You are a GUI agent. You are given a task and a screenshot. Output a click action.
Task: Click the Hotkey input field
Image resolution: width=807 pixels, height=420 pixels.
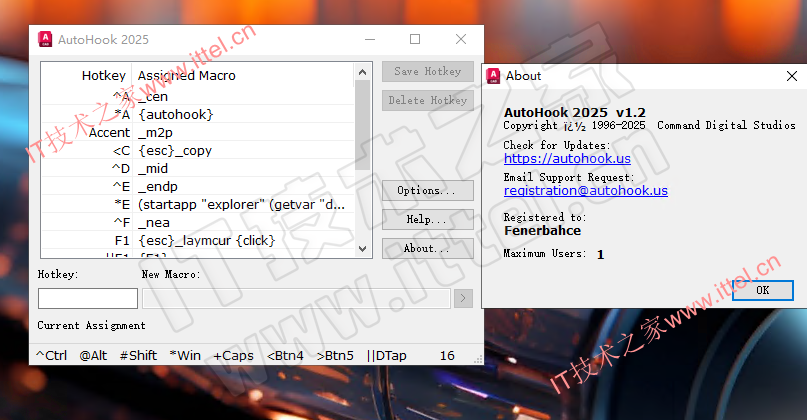point(88,299)
